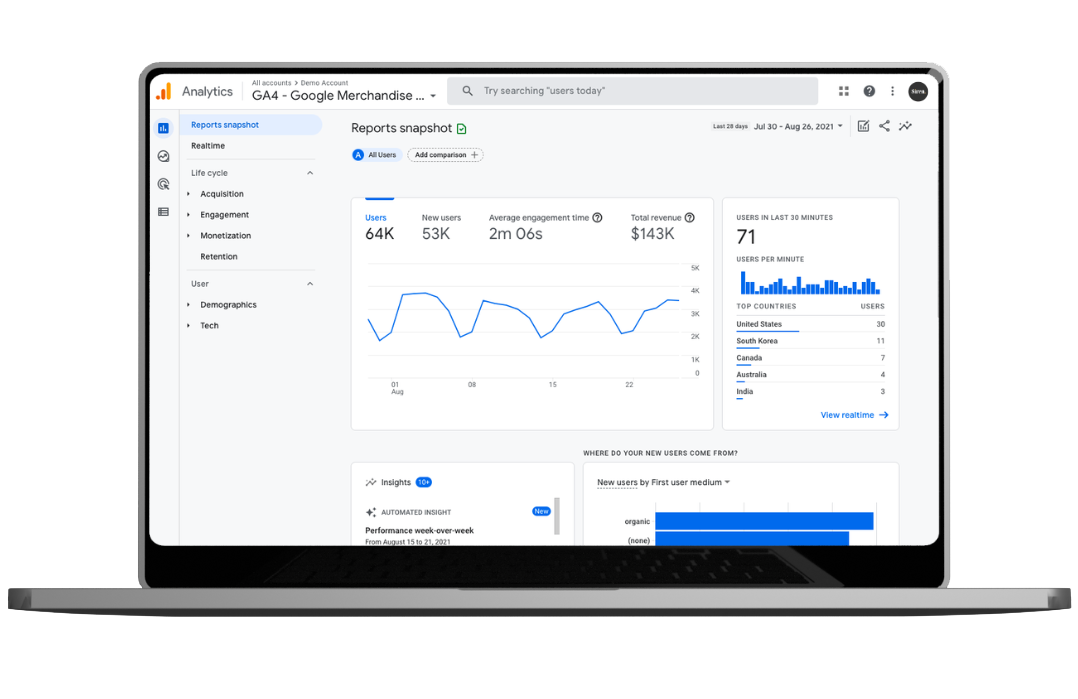
Task: Collapse the Life cycle section
Action: [310, 173]
